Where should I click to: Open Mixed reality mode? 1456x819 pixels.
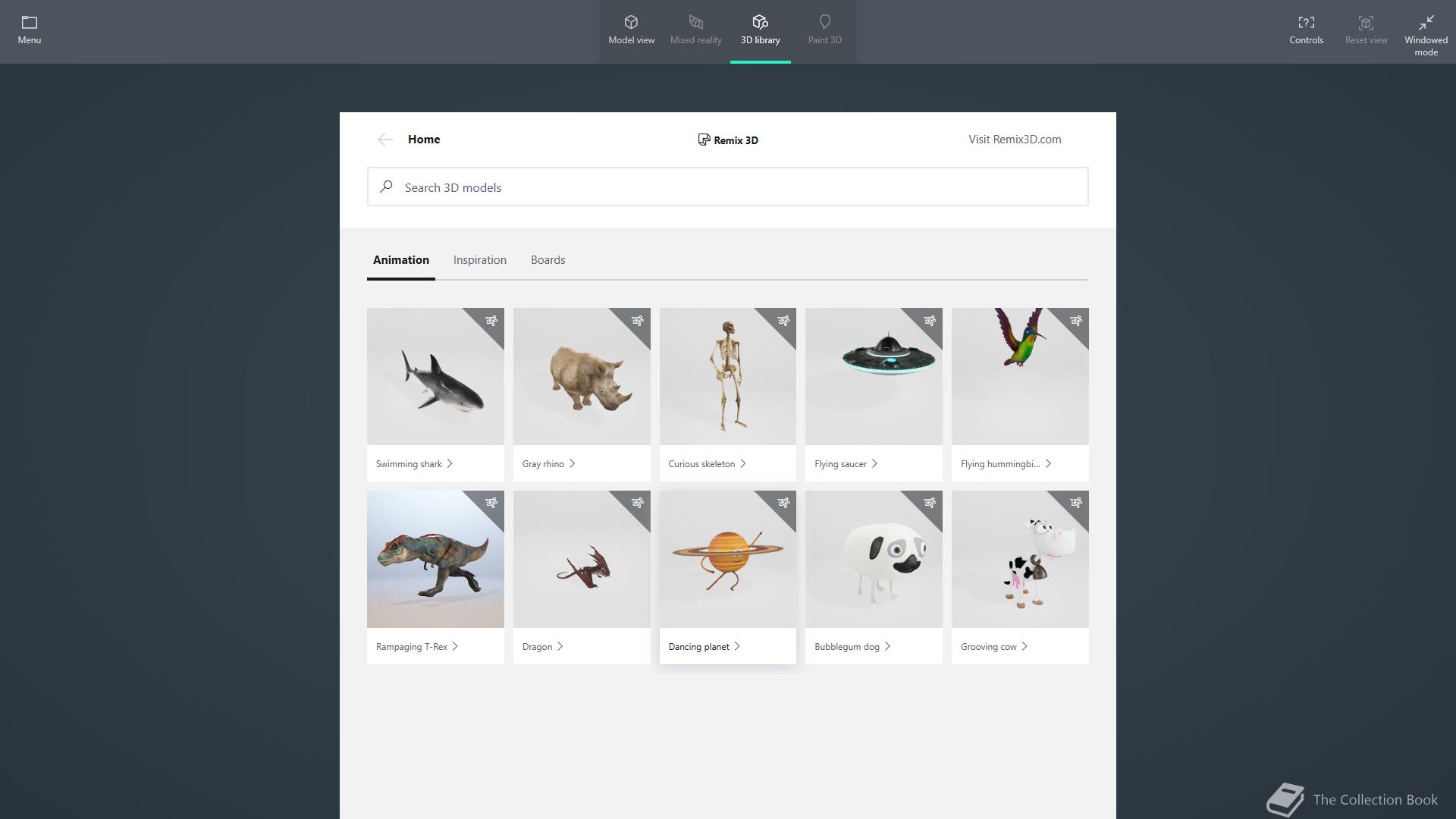[x=695, y=31]
